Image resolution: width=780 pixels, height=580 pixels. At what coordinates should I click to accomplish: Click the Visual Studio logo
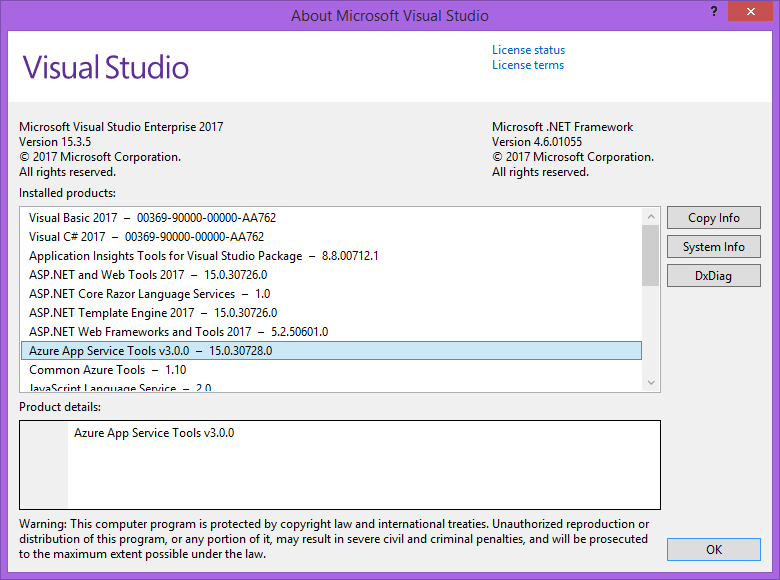tap(105, 67)
